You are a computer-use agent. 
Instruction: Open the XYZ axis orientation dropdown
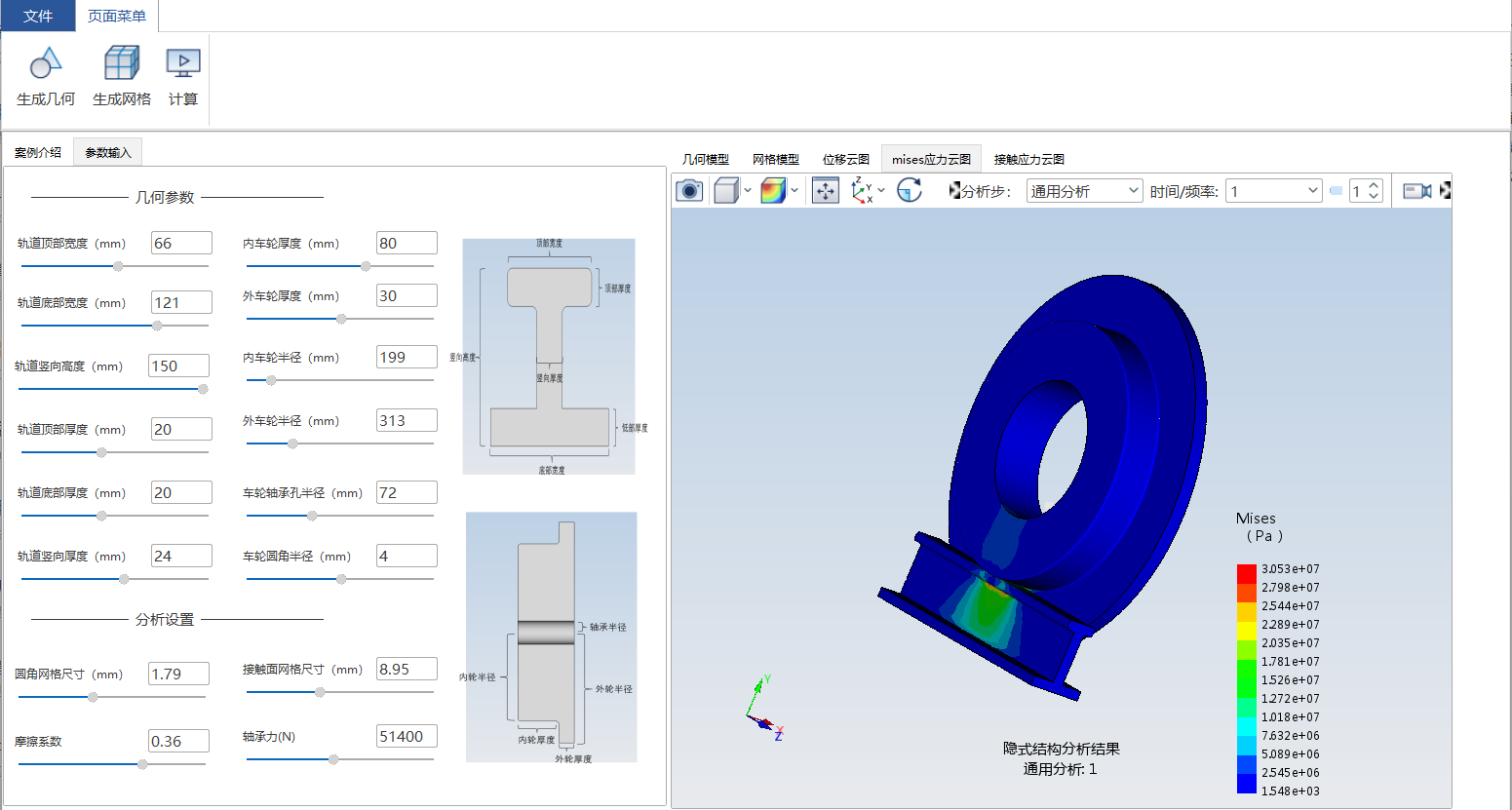point(881,191)
